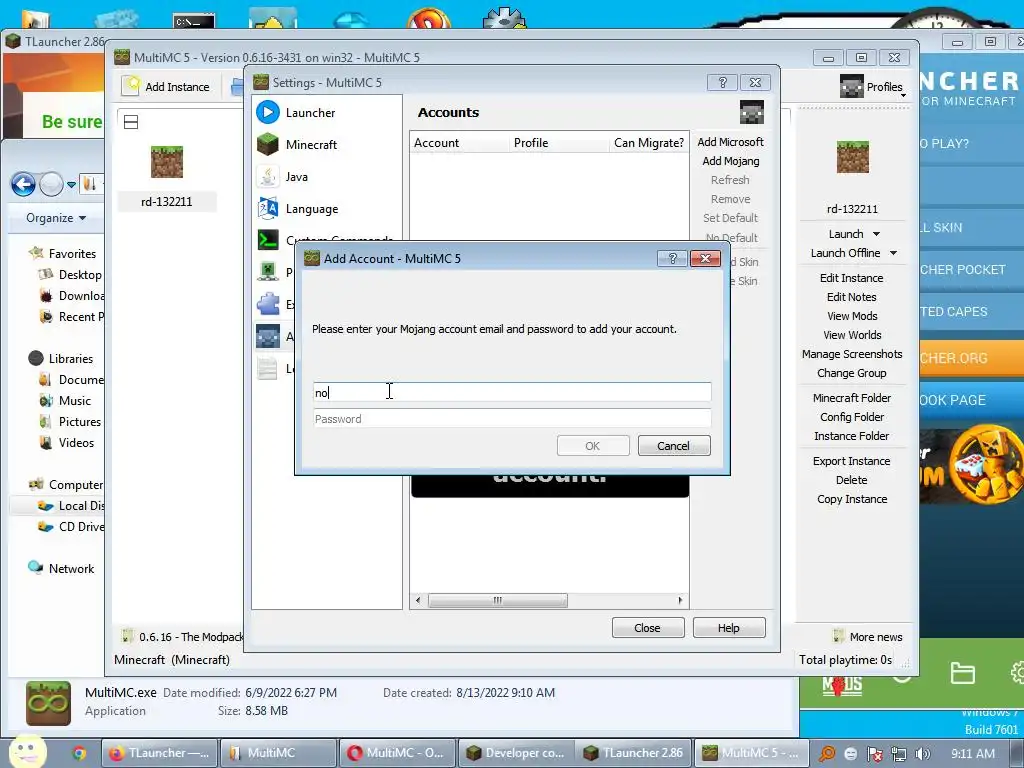Screen dimensions: 1024x768
Task: Collapse the instance group toggle
Action: click(x=131, y=122)
